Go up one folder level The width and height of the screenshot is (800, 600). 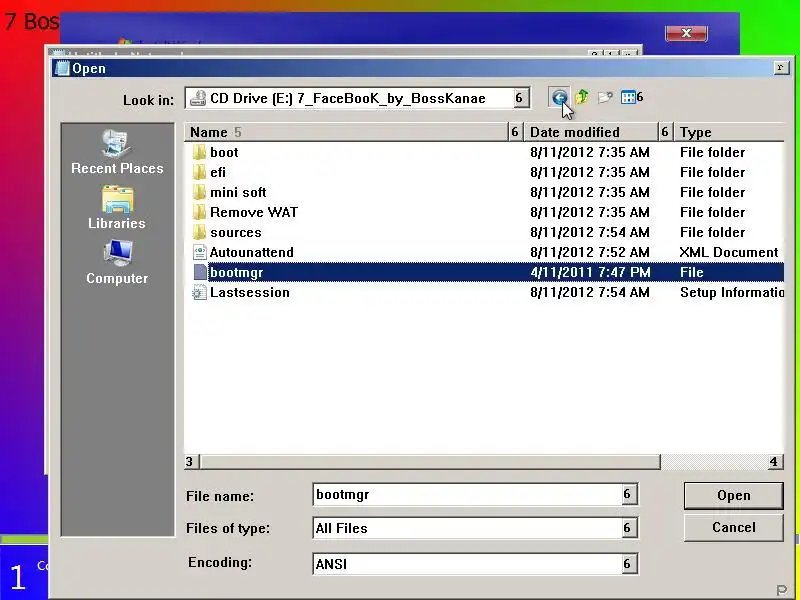click(582, 97)
